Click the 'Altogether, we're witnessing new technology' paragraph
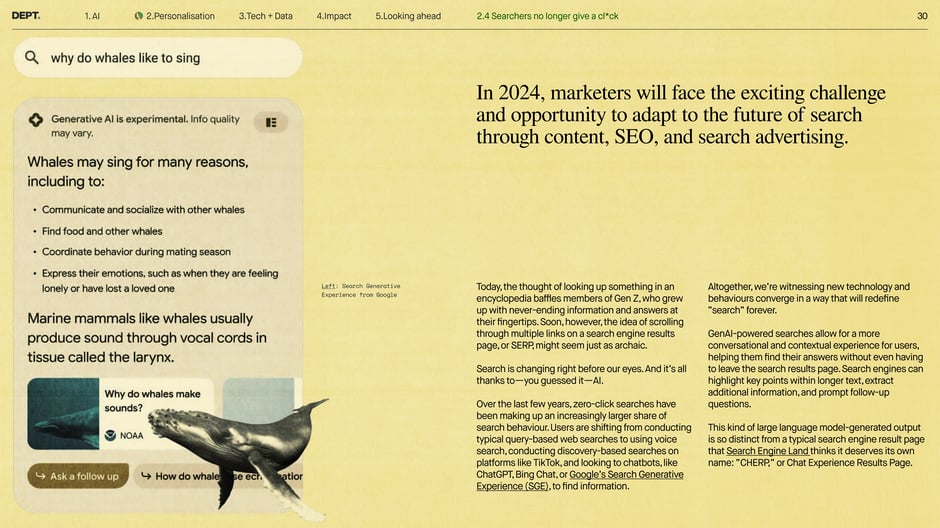The width and height of the screenshot is (940, 528). coord(809,298)
